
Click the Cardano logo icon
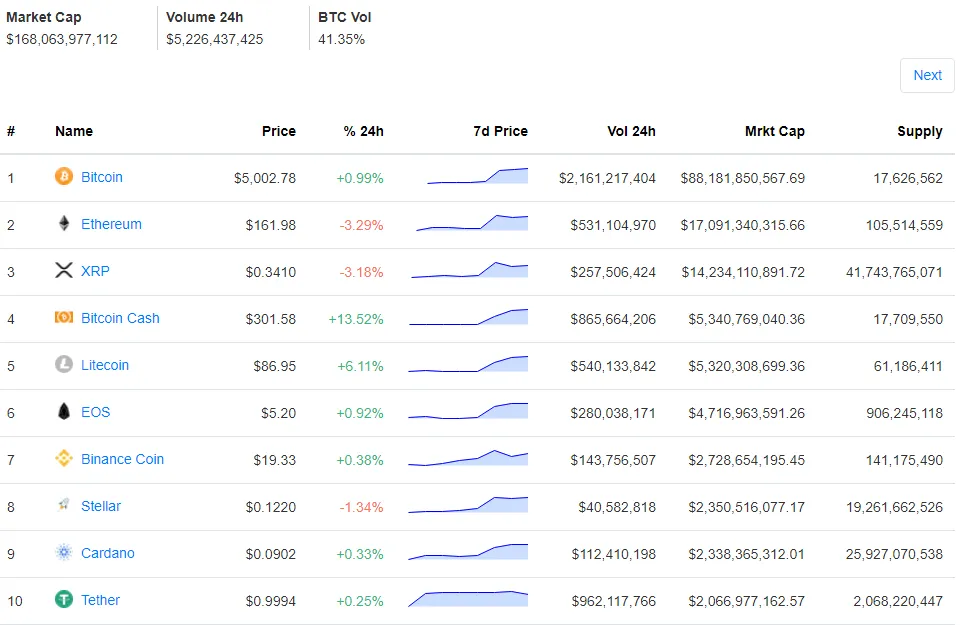(x=64, y=553)
